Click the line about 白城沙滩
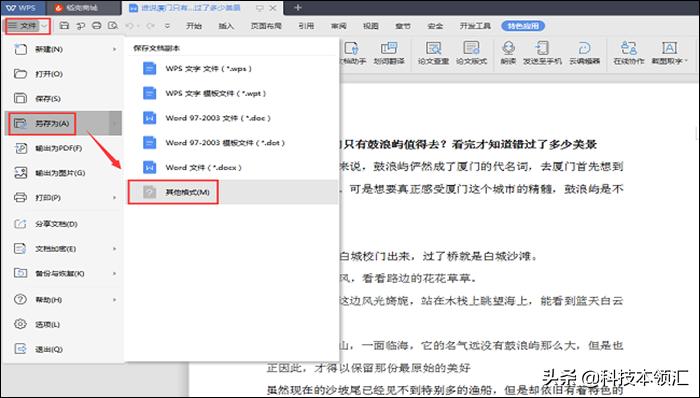The height and width of the screenshot is (398, 700). coord(440,256)
